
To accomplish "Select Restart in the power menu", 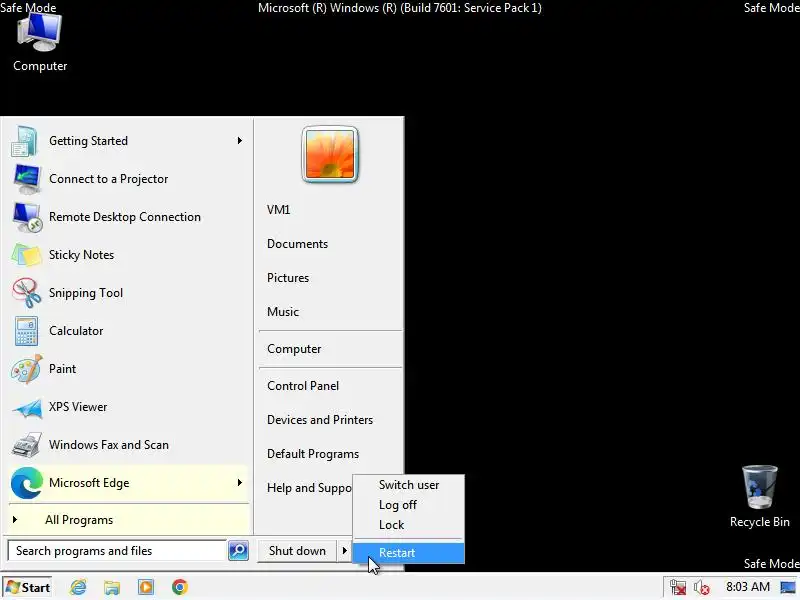I will [409, 553].
